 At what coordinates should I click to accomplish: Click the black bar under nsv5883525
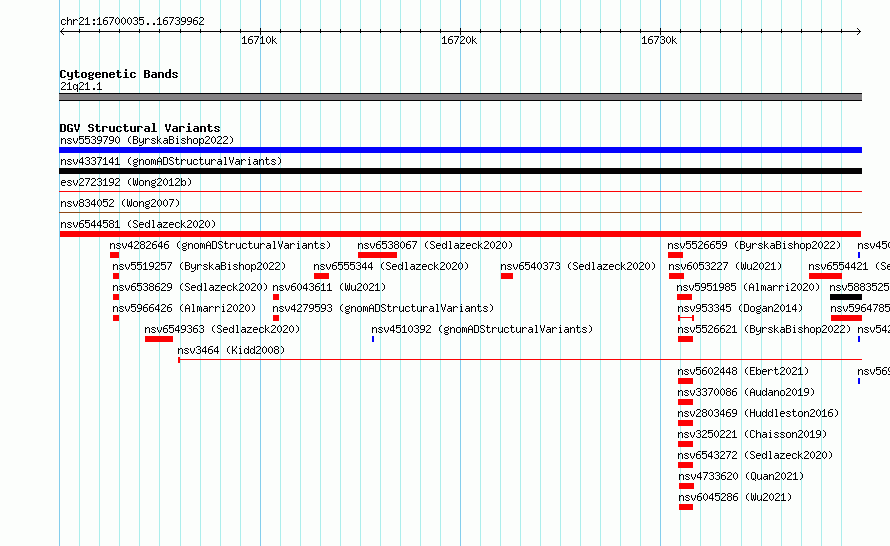click(x=846, y=297)
